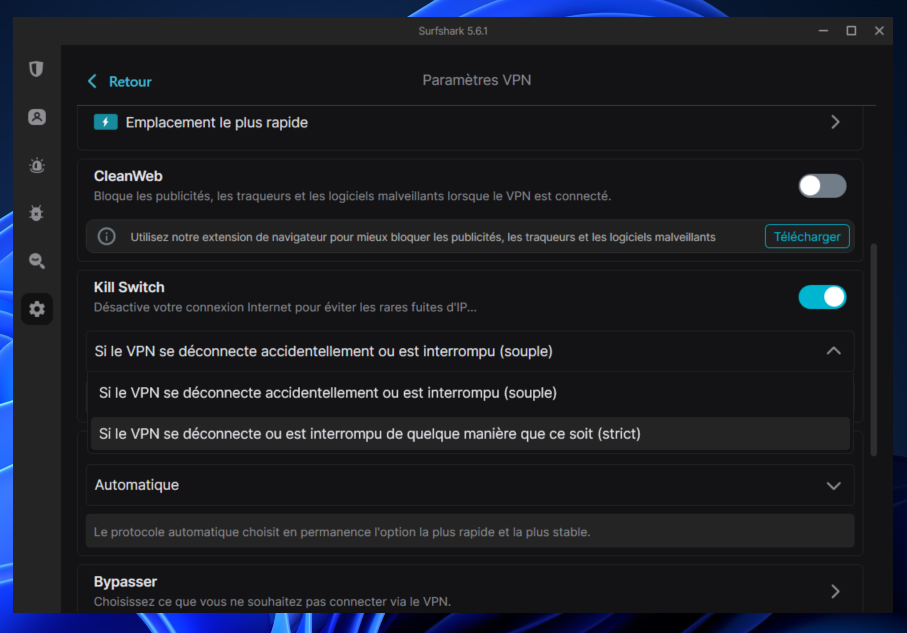Open the Emplacement le plus rapide chevron arrow

tap(835, 122)
